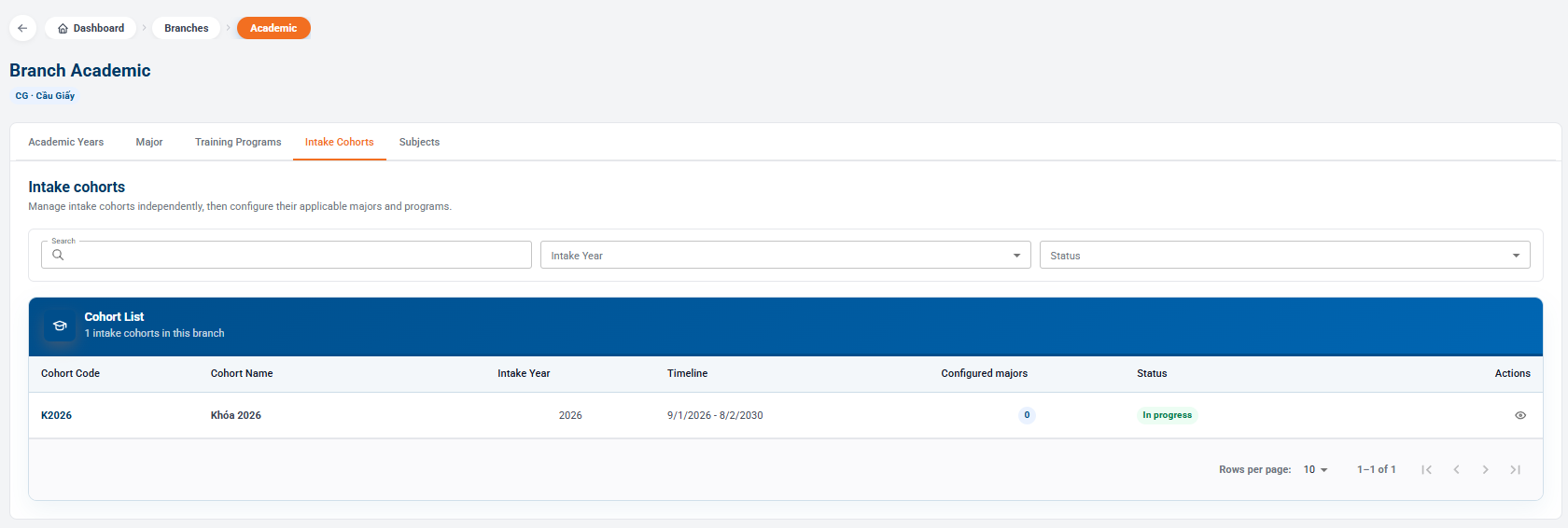Go to next page of cohort table
This screenshot has width=1568, height=528.
[x=1485, y=469]
